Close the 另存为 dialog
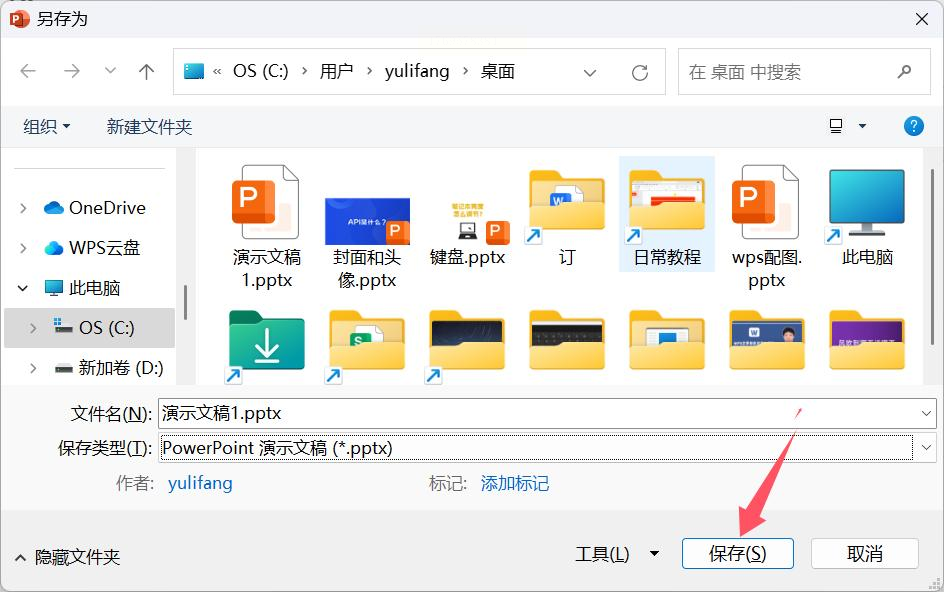The height and width of the screenshot is (592, 944). tap(922, 19)
